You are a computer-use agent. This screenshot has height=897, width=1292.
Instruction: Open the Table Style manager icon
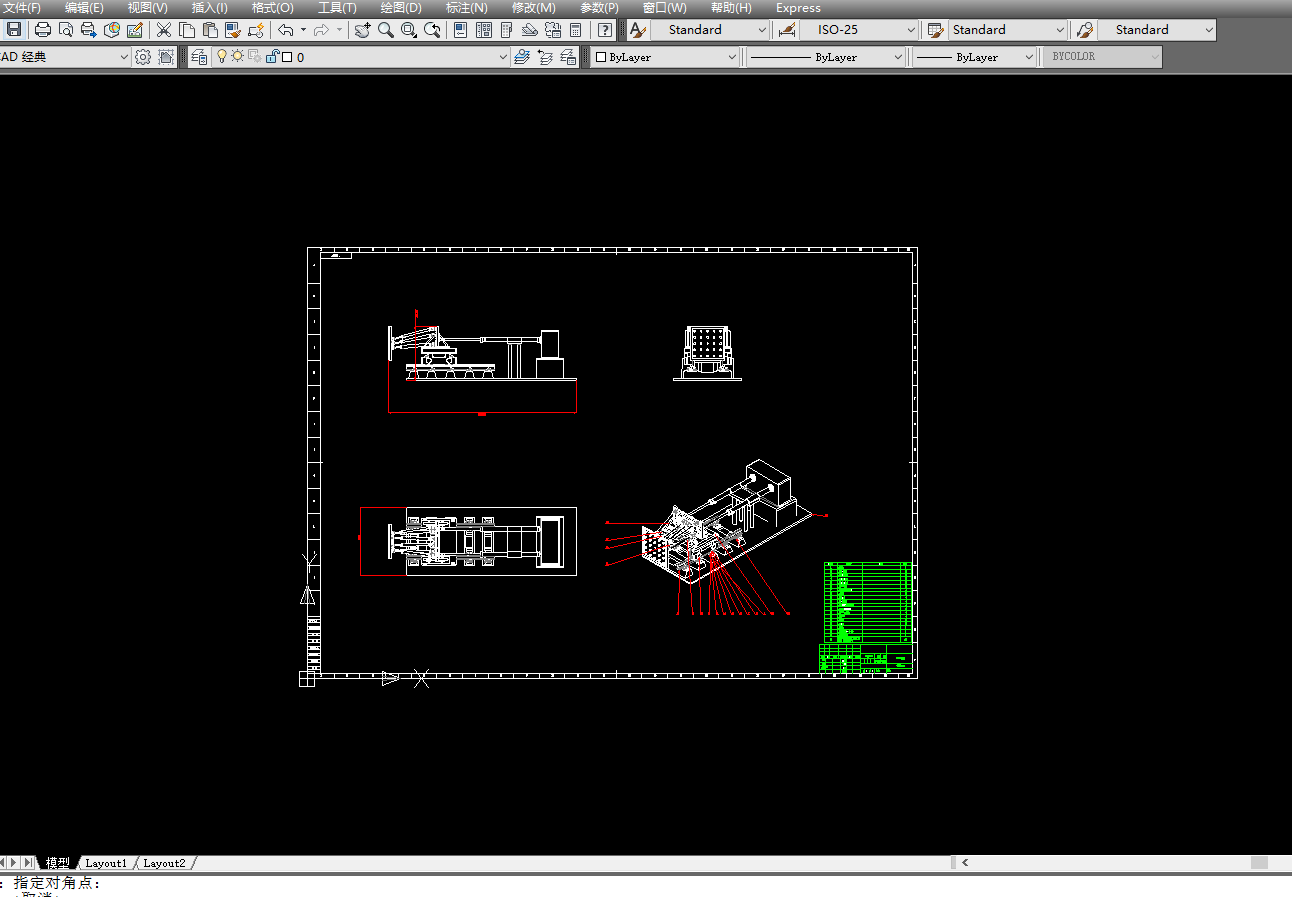tap(936, 30)
